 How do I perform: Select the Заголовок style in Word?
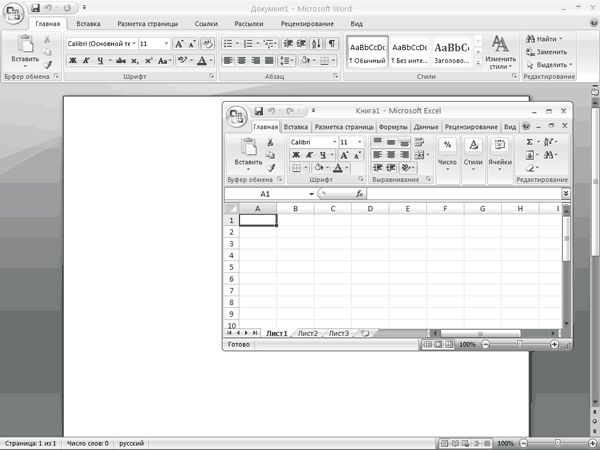click(x=452, y=52)
